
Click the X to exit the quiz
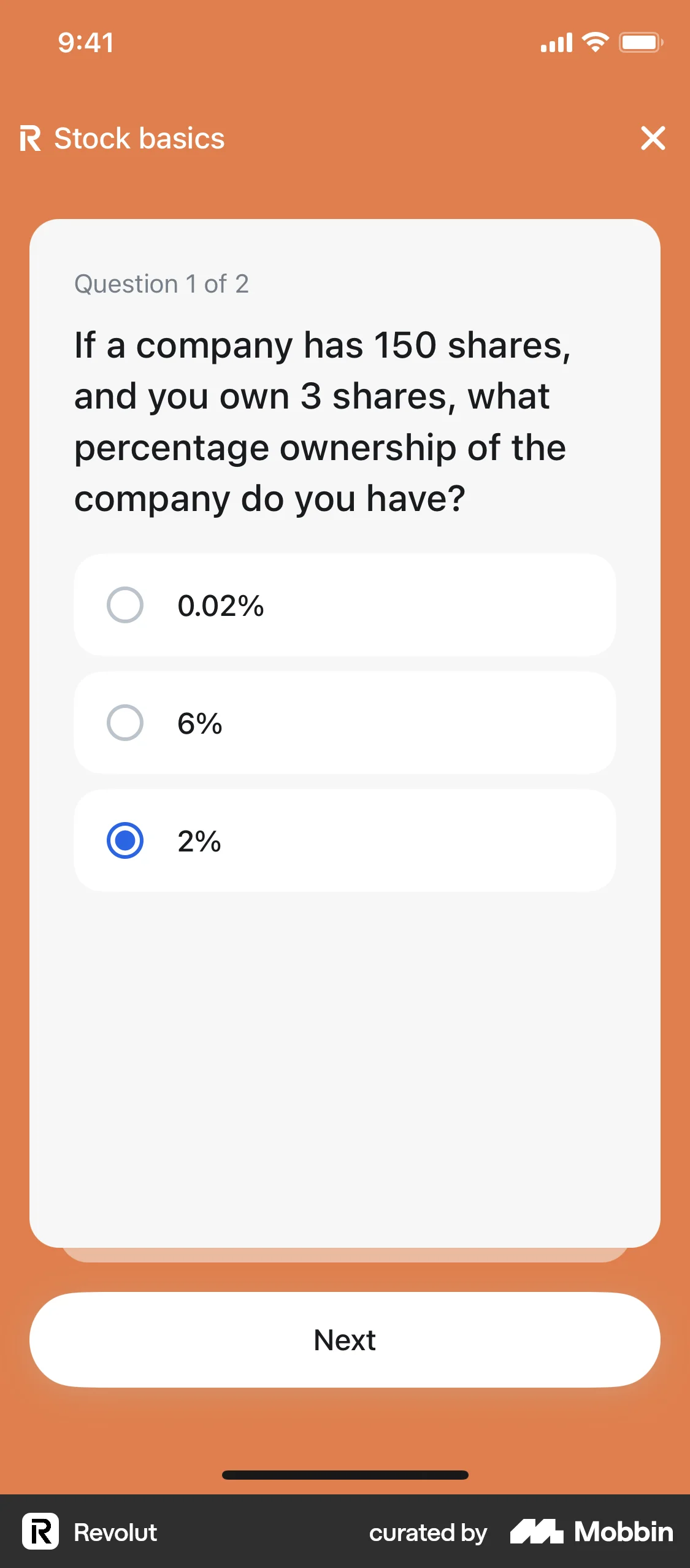(x=653, y=139)
